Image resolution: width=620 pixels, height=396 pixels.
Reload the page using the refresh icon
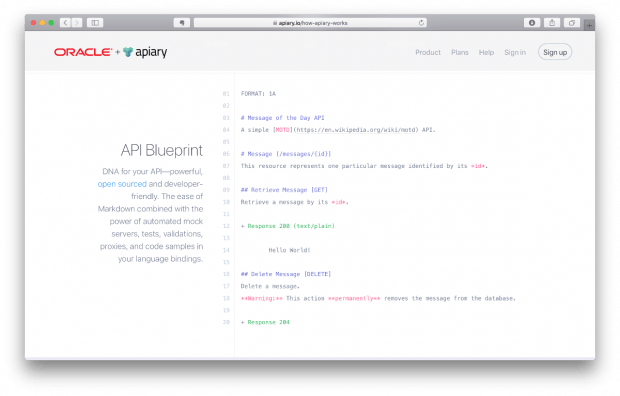tap(421, 23)
